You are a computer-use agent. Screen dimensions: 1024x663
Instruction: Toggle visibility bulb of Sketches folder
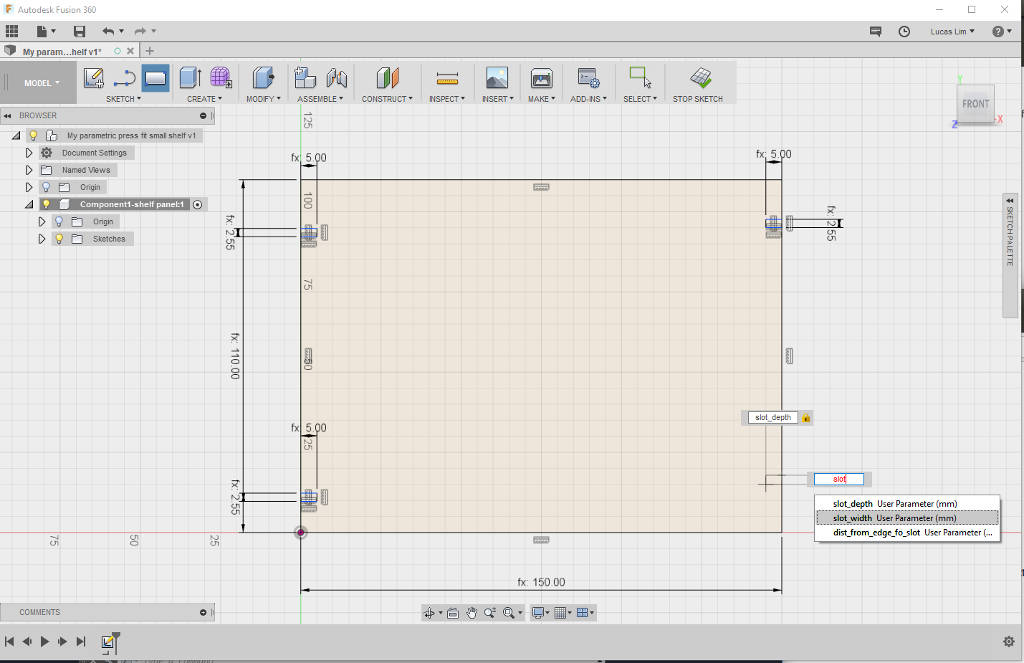[59, 239]
